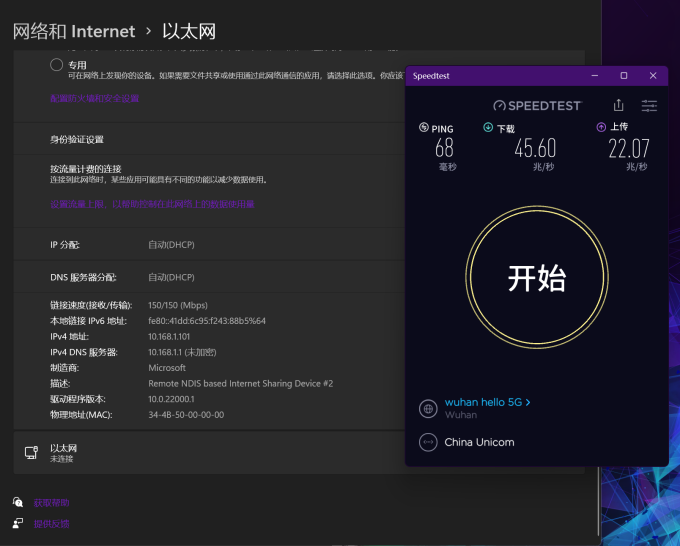Click the Speedtest share icon
The width and height of the screenshot is (680, 546).
pos(619,105)
